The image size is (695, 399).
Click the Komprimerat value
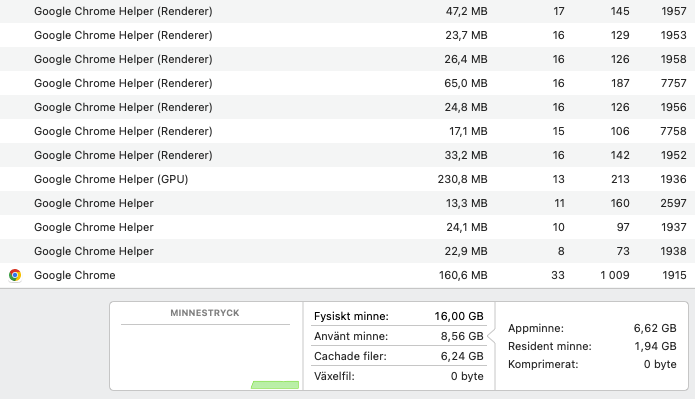coord(660,364)
